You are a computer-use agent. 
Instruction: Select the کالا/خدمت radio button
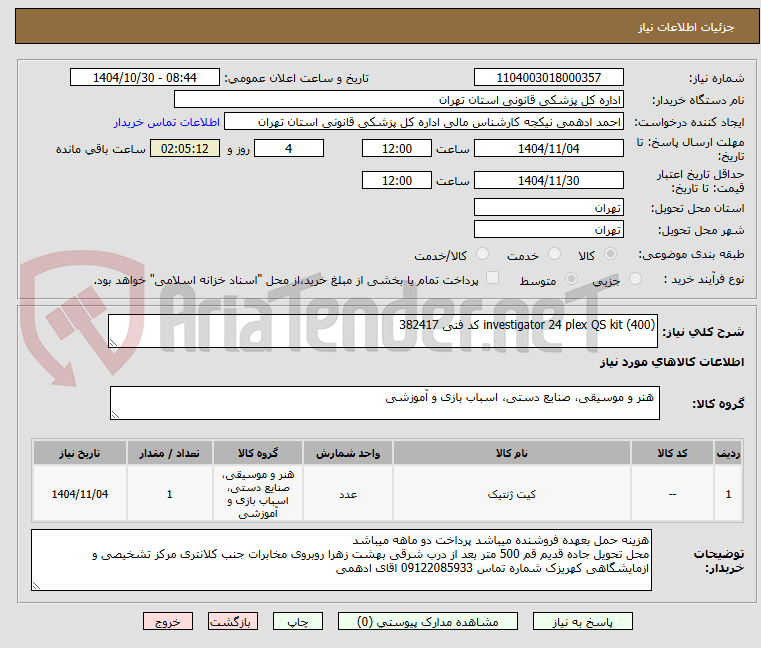coord(482,254)
